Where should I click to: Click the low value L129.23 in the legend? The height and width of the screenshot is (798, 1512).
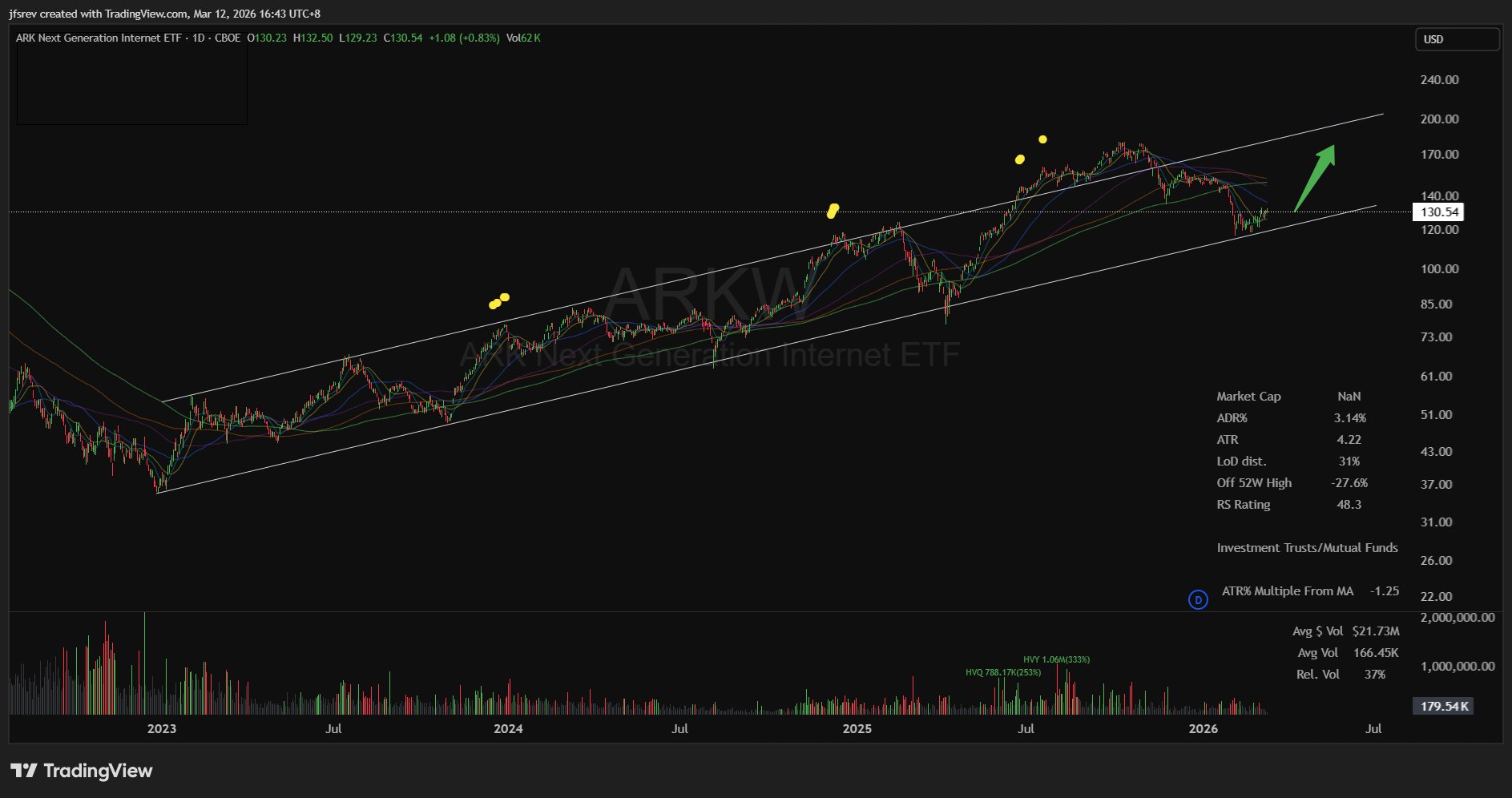click(358, 38)
